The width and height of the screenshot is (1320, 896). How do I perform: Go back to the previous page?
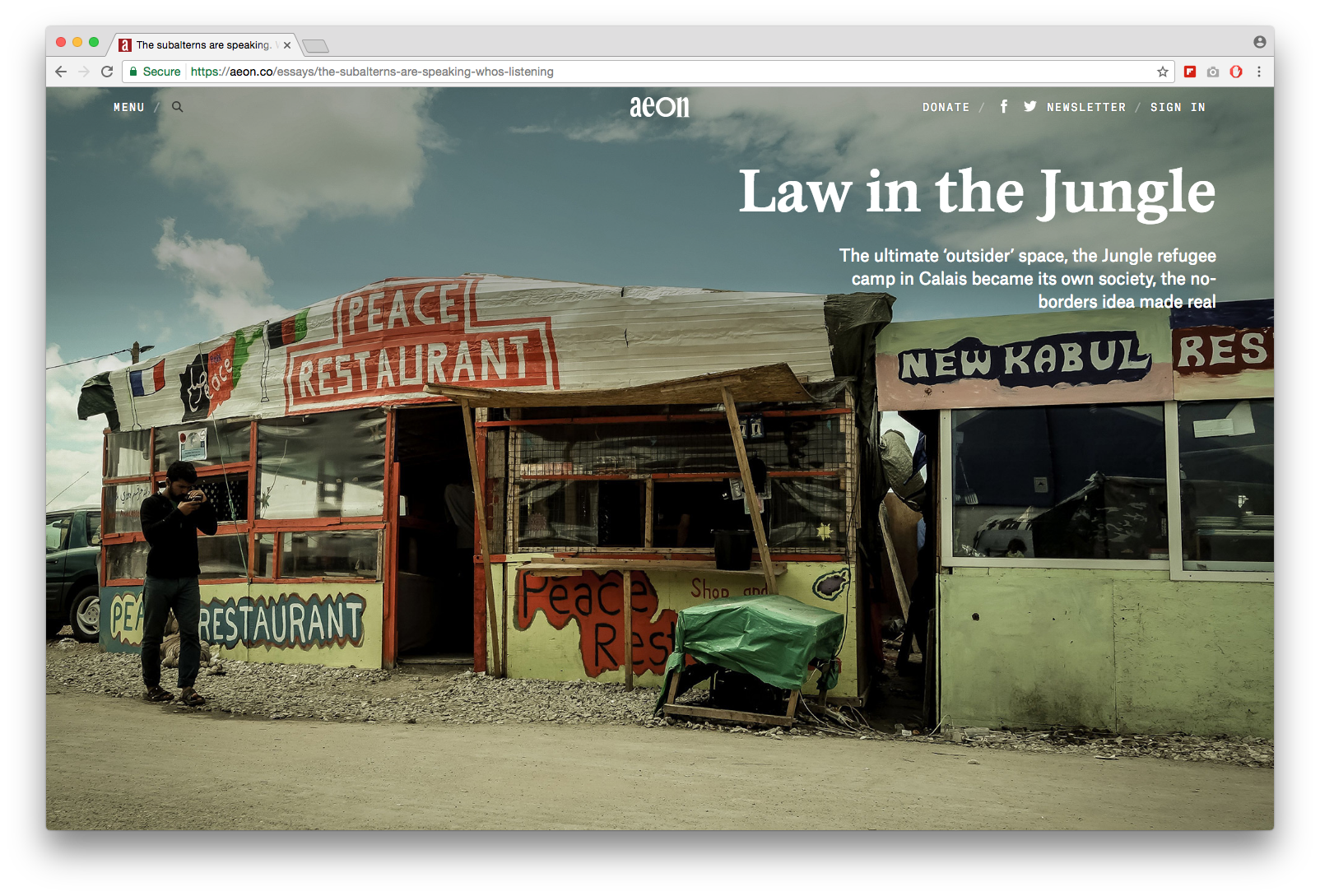(x=61, y=72)
